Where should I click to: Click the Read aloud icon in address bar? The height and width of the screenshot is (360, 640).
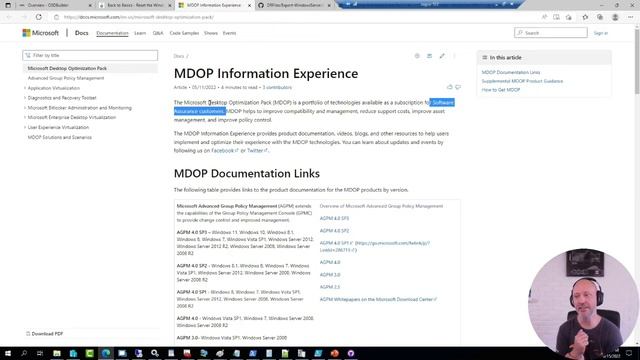(x=544, y=17)
